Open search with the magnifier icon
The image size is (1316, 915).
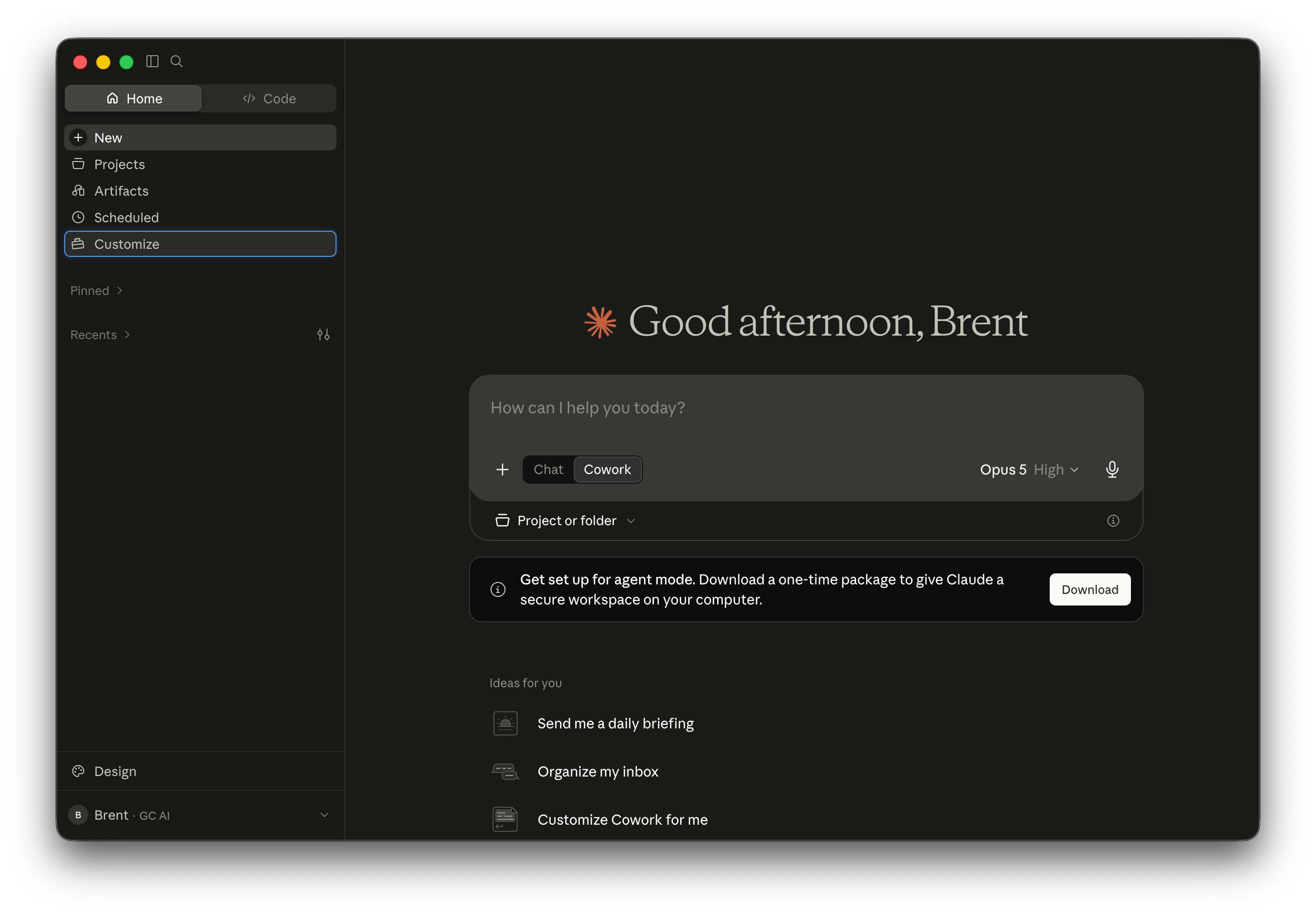coord(177,61)
